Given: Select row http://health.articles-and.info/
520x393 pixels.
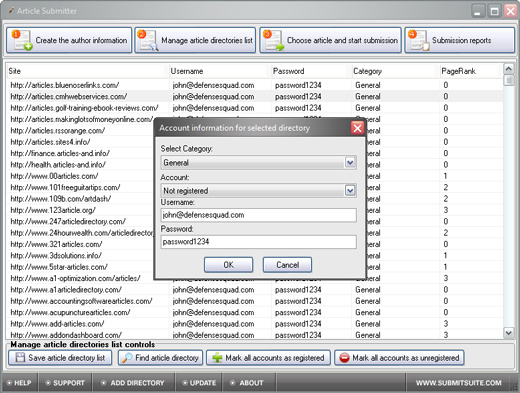Looking at the screenshot, I should tap(255, 164).
